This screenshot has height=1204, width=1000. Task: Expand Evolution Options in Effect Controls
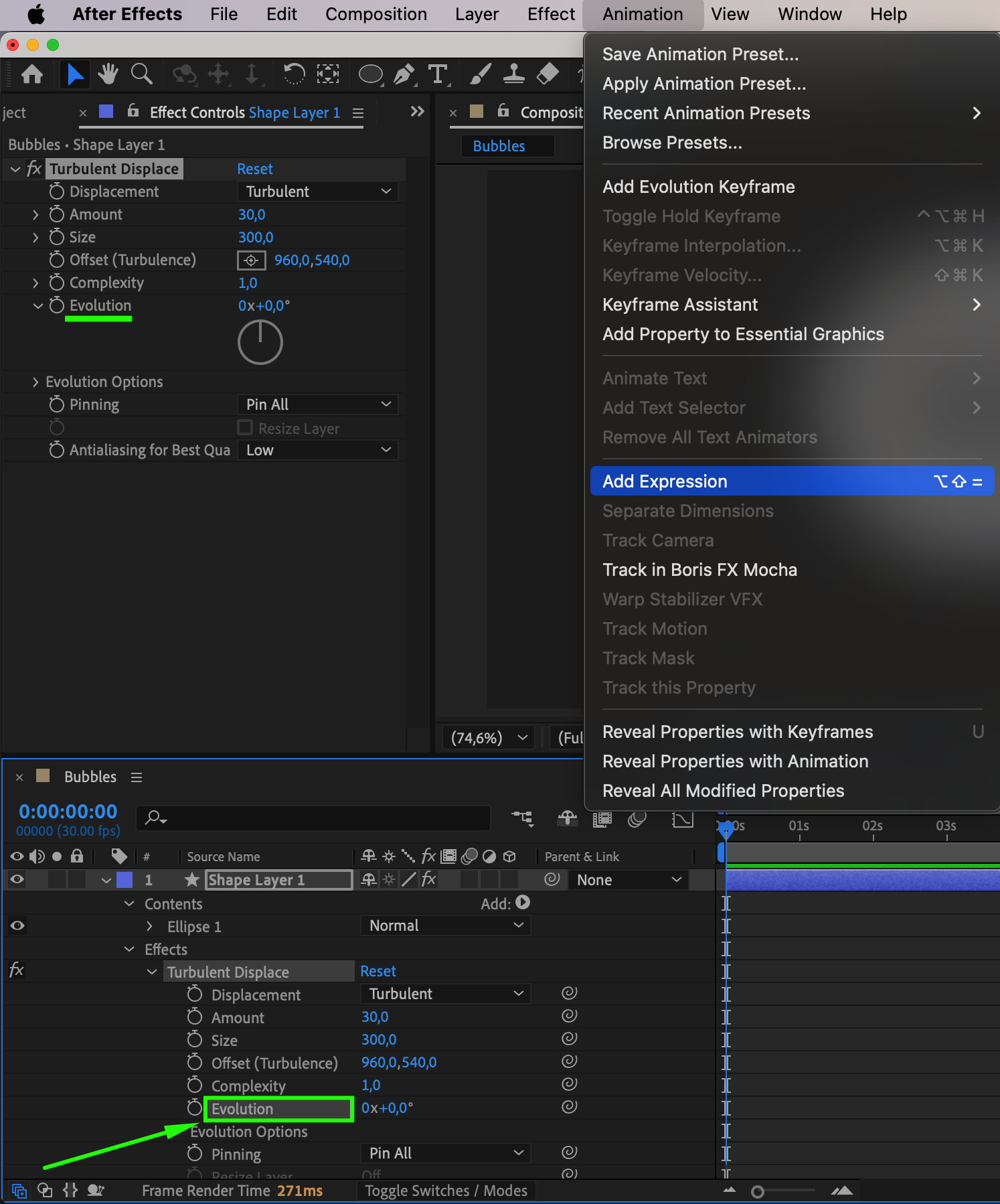click(35, 382)
